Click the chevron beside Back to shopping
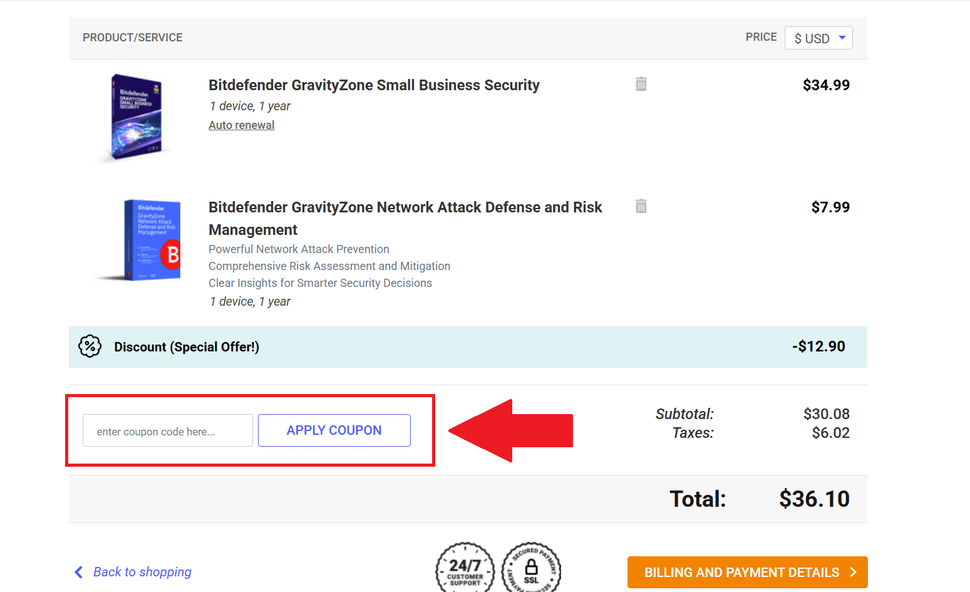 click(x=79, y=571)
